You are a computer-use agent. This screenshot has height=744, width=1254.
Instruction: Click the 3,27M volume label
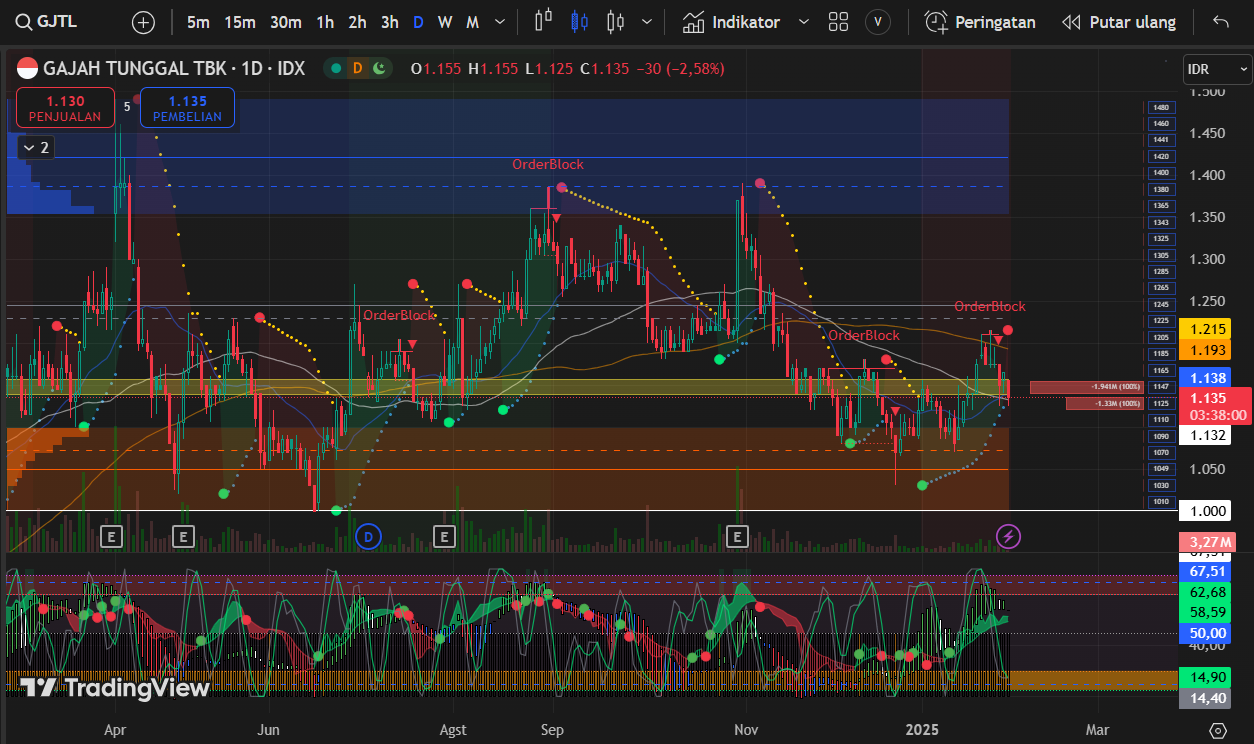pyautogui.click(x=1209, y=543)
